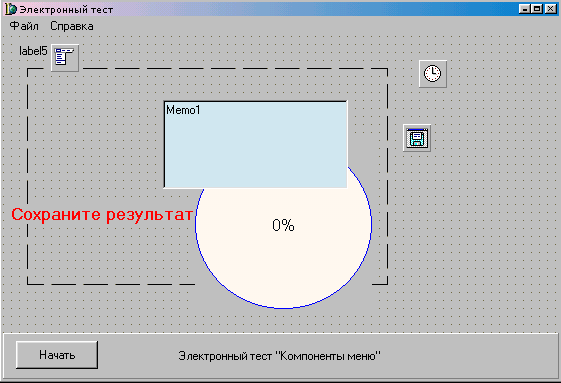Select the Timer clock component icon
This screenshot has height=383, width=561.
click(x=433, y=74)
